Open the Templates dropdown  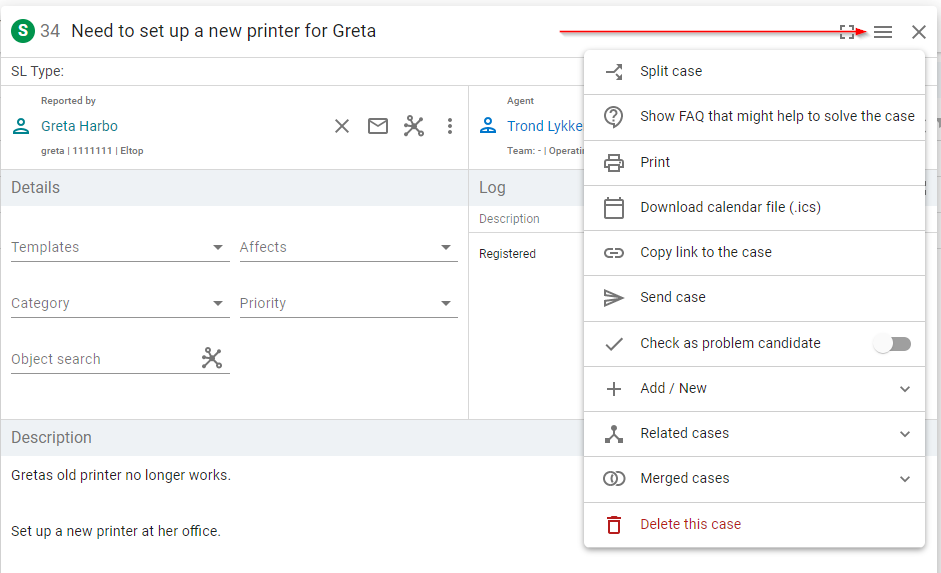tap(120, 247)
